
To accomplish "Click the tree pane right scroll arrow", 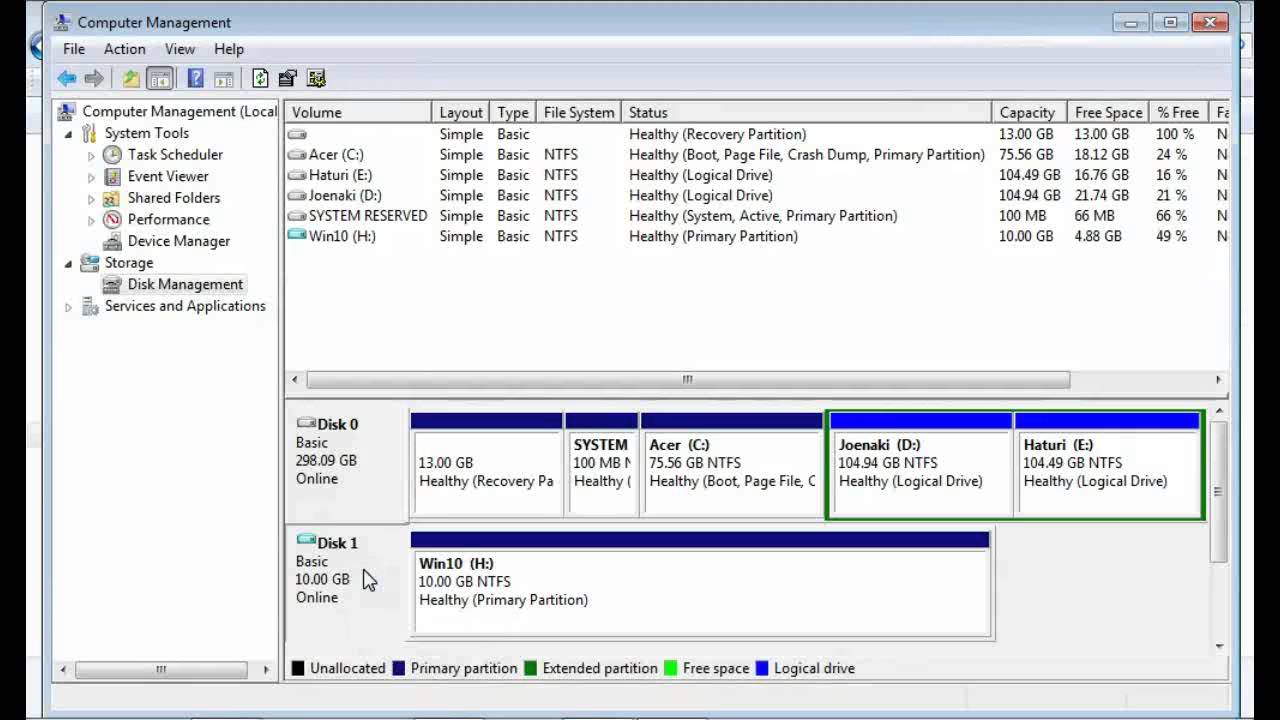I will 266,669.
